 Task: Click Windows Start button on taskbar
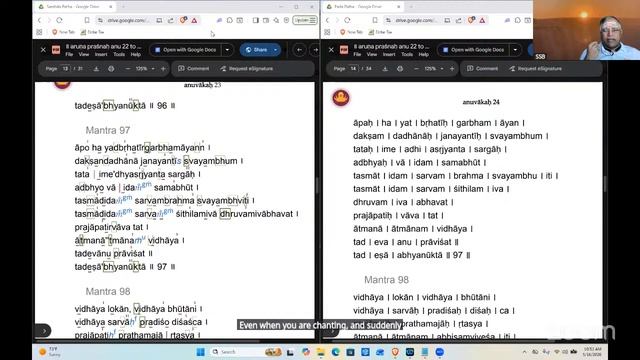click(x=200, y=352)
